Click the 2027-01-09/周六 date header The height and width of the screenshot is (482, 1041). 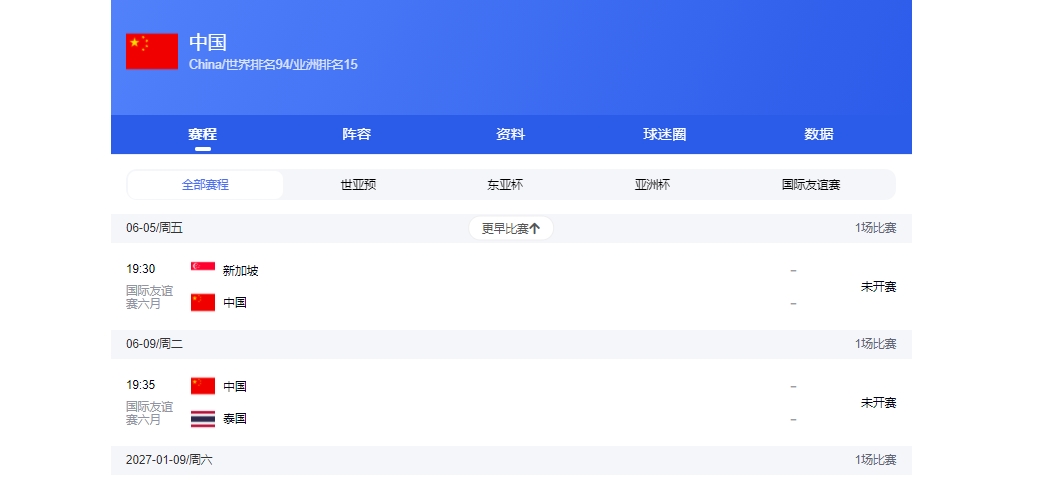pos(169,460)
